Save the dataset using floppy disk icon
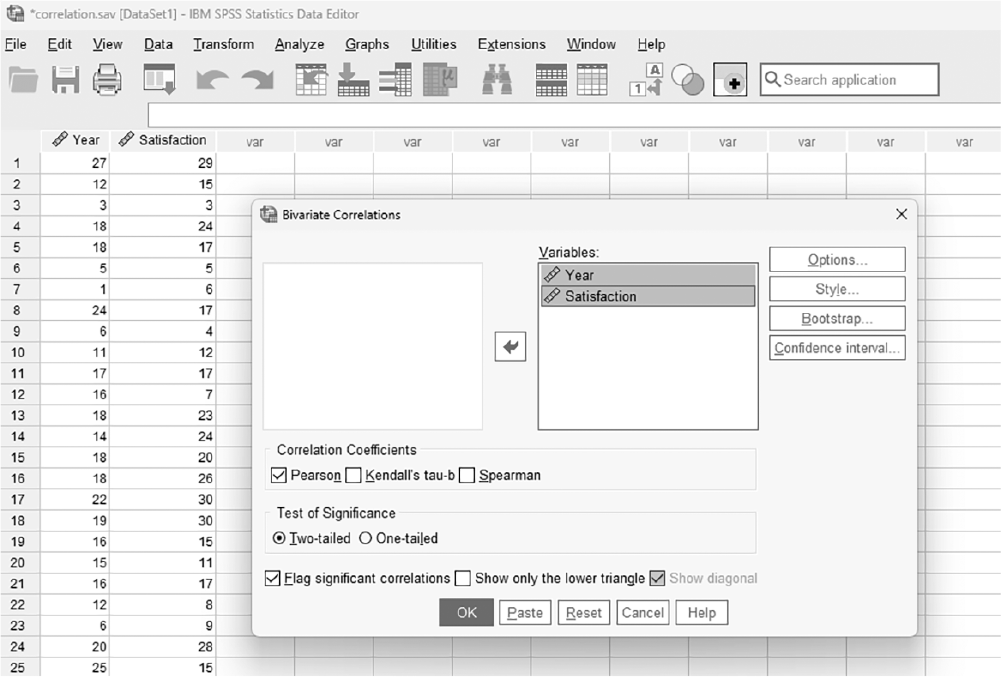1001x677 pixels. pos(65,80)
